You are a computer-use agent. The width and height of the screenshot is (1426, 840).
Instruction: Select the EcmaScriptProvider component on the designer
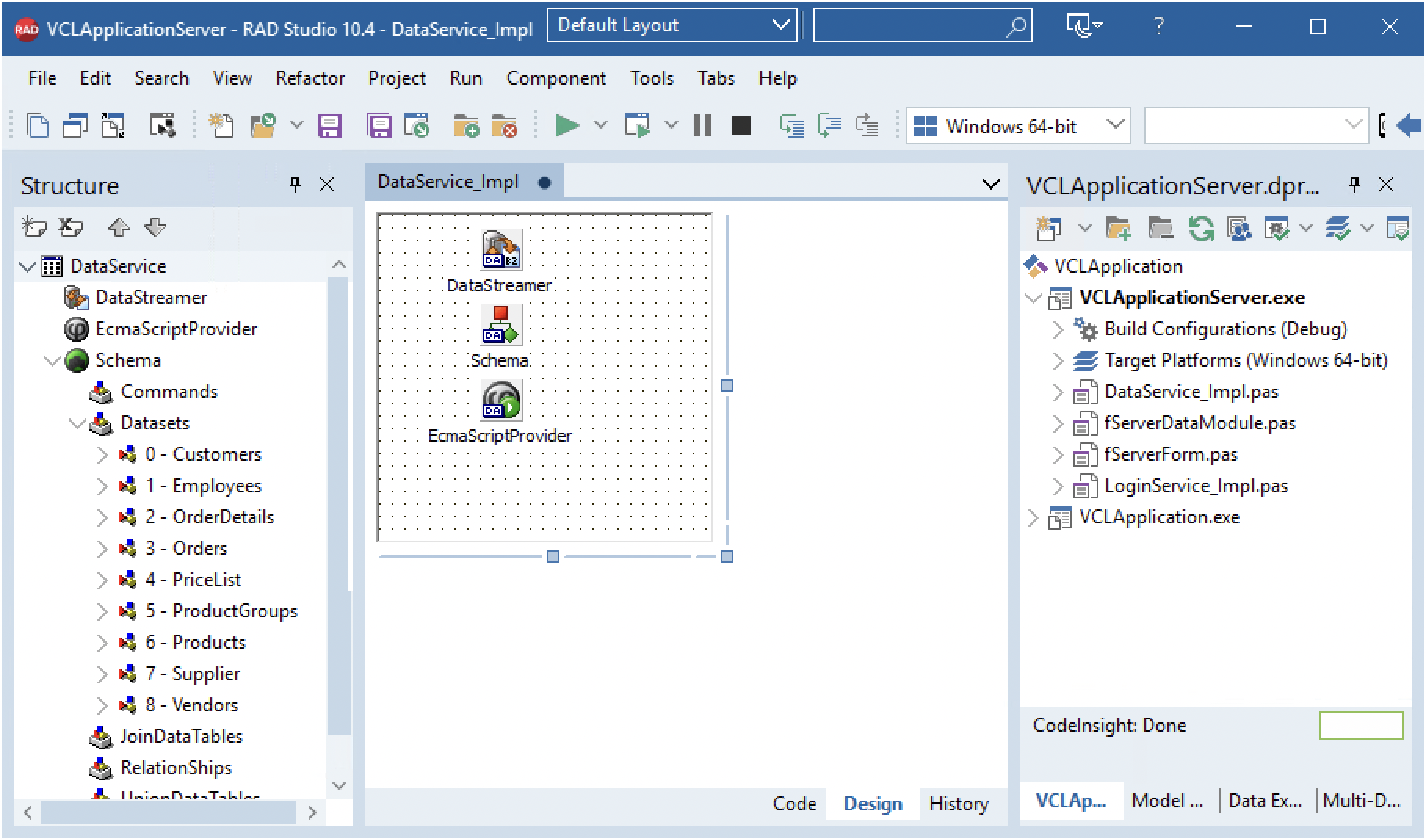tap(501, 400)
